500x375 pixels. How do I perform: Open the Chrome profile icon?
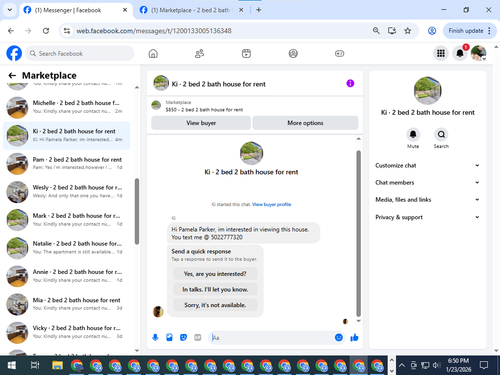pyautogui.click(x=432, y=31)
